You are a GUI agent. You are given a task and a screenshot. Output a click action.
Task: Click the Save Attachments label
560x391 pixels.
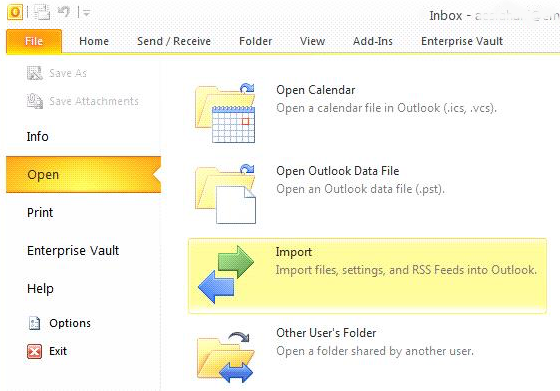94,101
